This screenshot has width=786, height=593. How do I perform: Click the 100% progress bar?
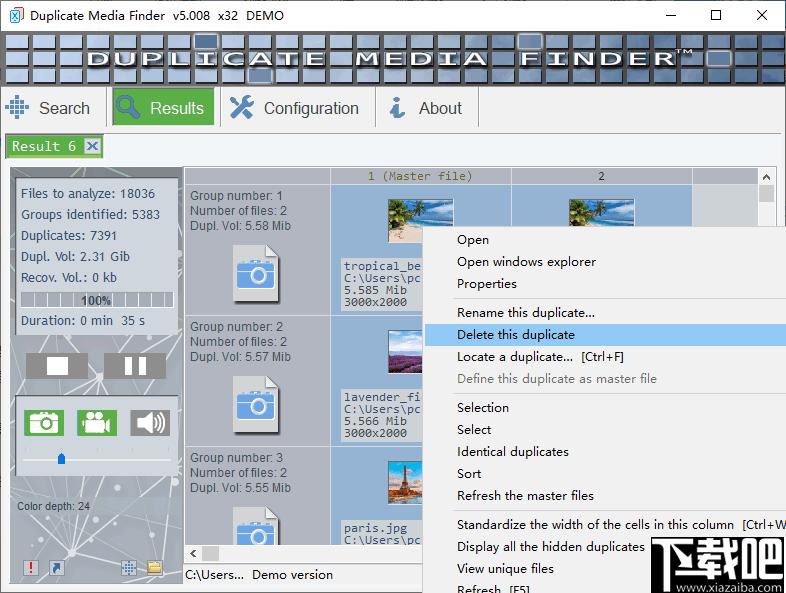tap(97, 300)
